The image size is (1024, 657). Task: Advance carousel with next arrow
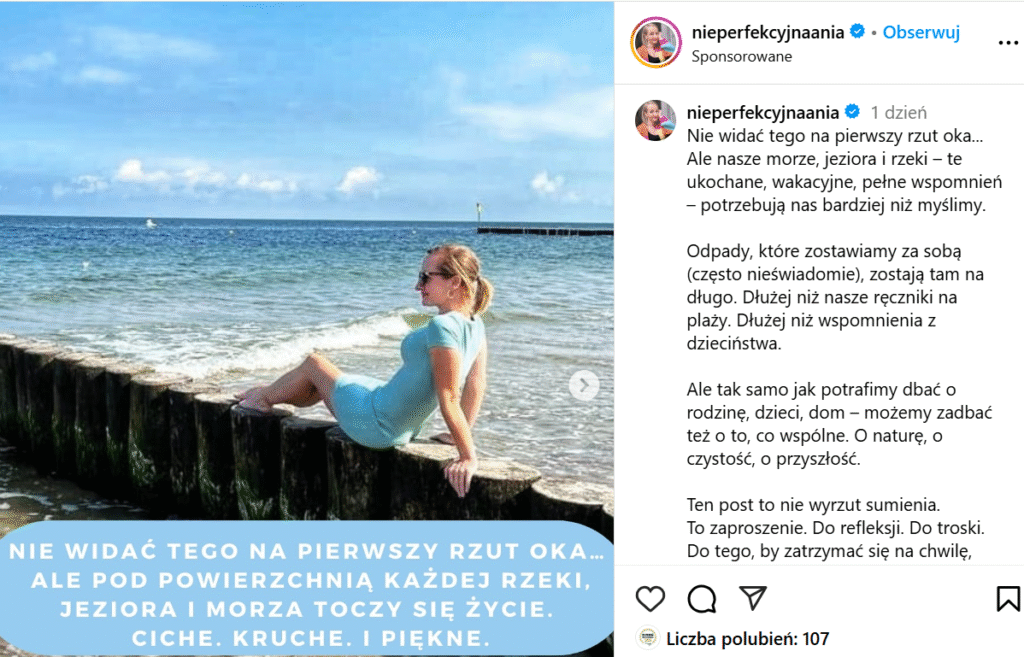[x=584, y=385]
